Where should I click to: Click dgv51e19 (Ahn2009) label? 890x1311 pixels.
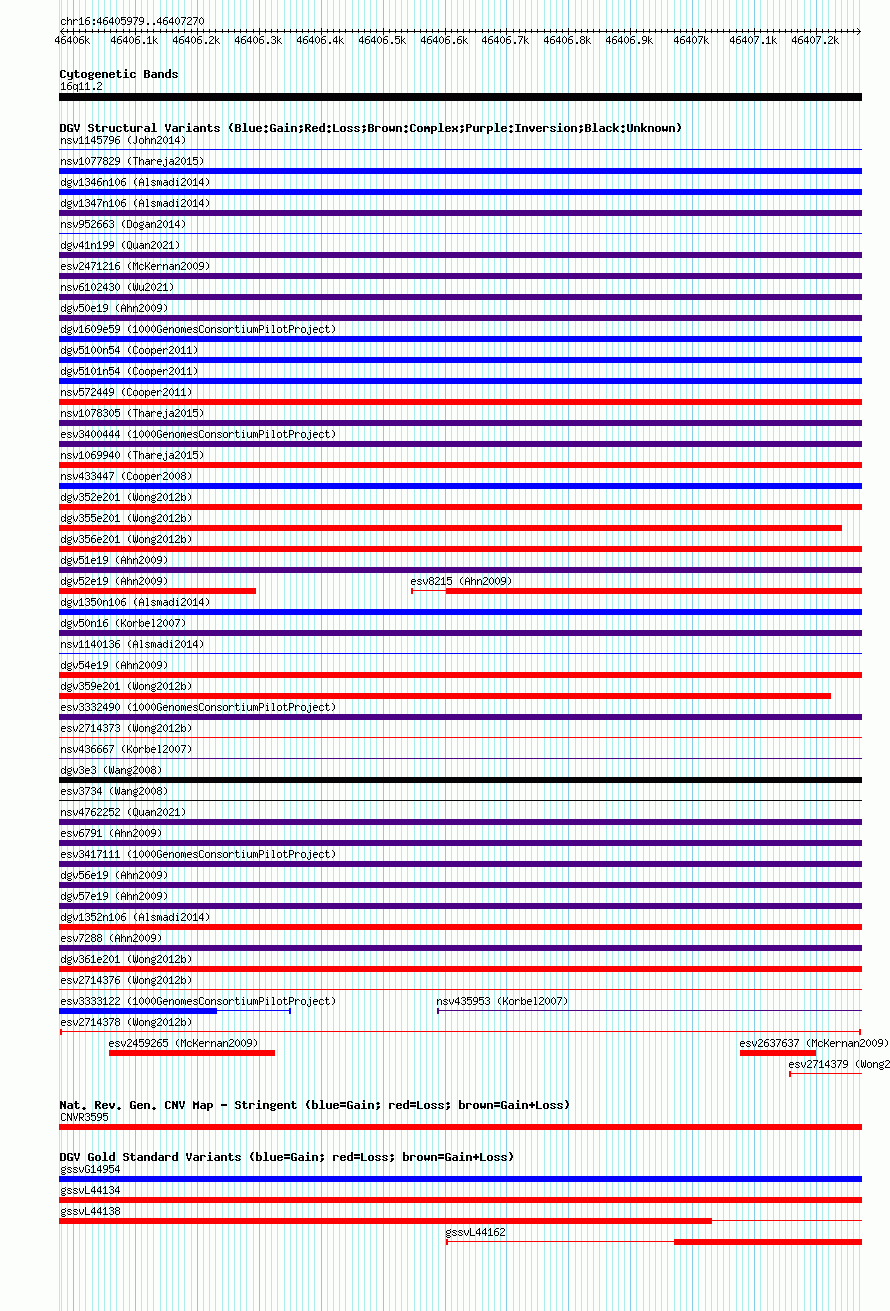114,560
